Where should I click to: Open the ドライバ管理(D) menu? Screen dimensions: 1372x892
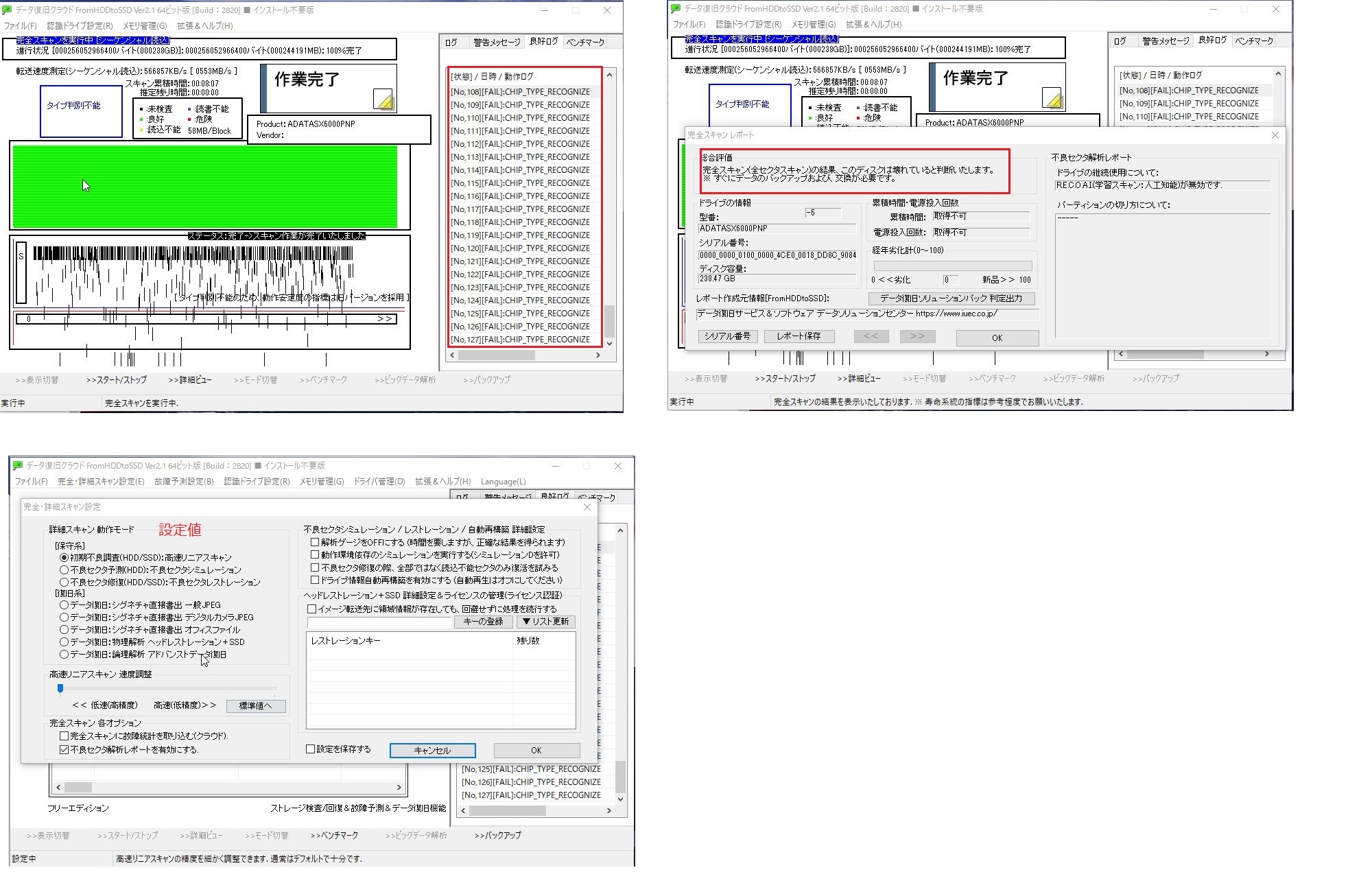(x=379, y=482)
